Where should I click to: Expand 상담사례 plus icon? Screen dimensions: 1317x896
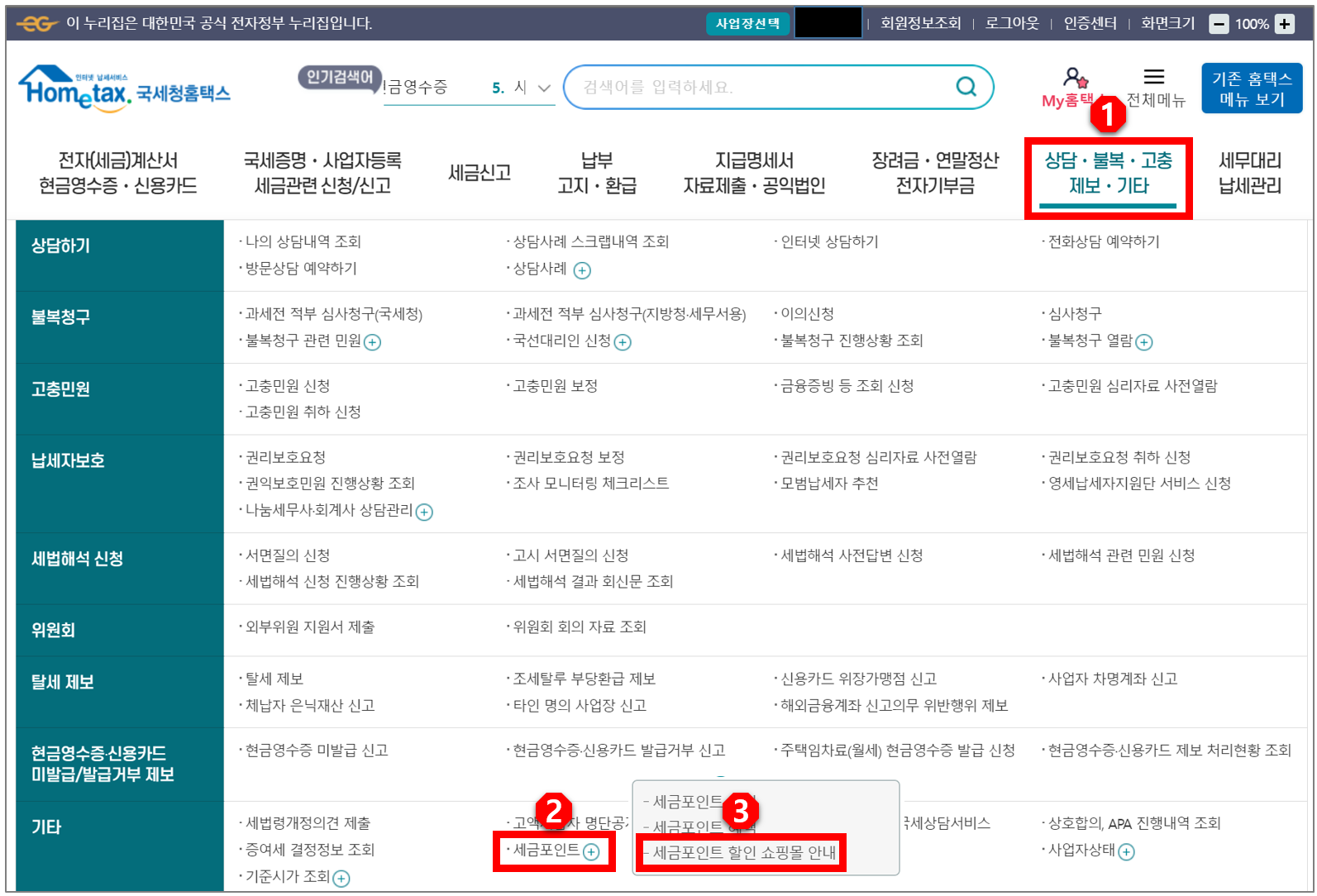click(582, 270)
